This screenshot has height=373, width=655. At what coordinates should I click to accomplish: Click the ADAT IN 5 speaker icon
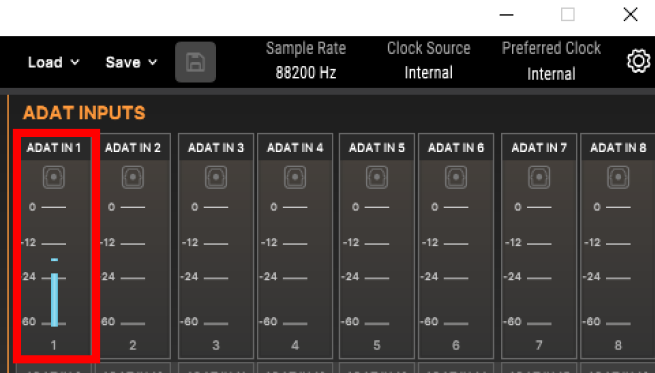[x=377, y=177]
